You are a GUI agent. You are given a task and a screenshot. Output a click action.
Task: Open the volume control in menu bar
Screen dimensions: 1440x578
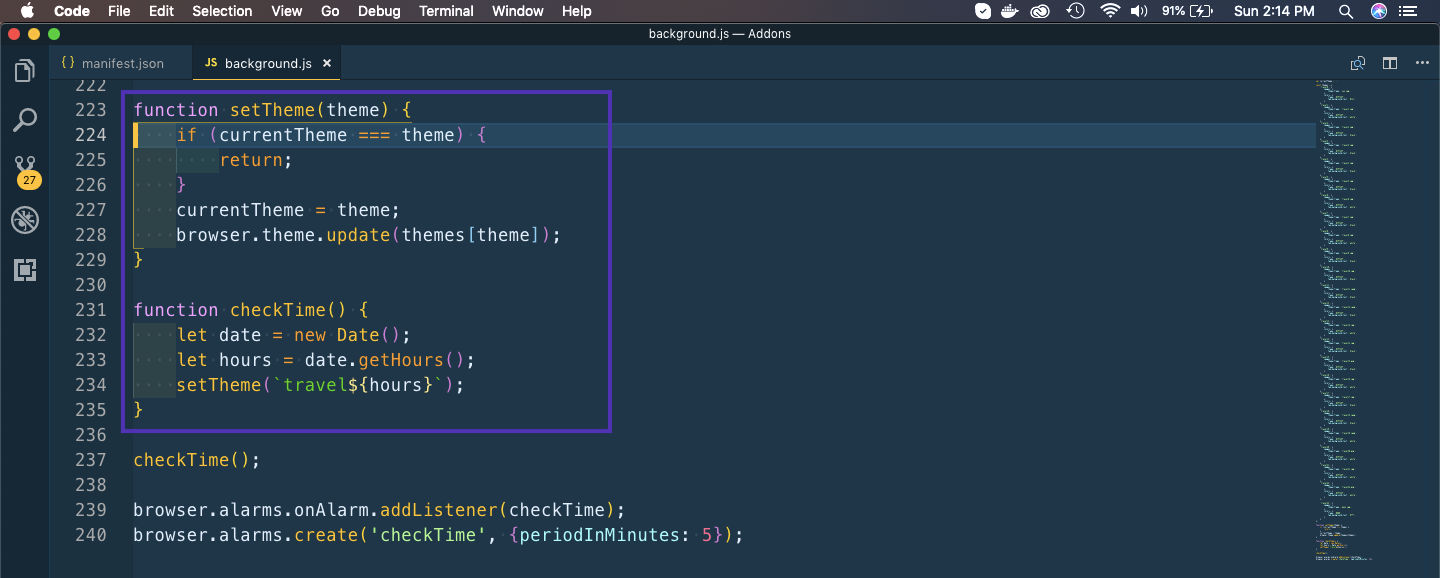pyautogui.click(x=1139, y=11)
